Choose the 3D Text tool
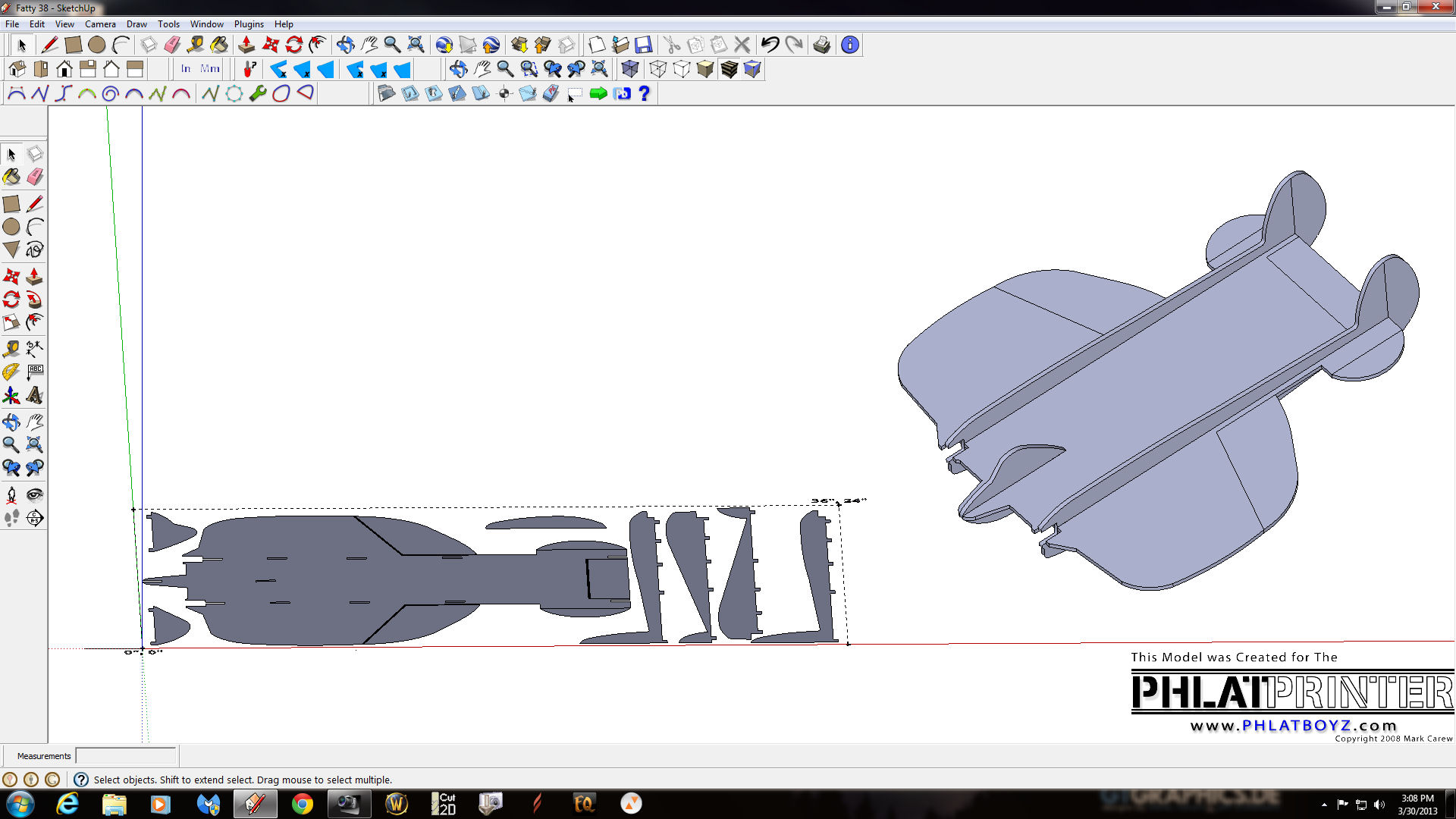Screen dimensions: 1456x819 tap(34, 395)
